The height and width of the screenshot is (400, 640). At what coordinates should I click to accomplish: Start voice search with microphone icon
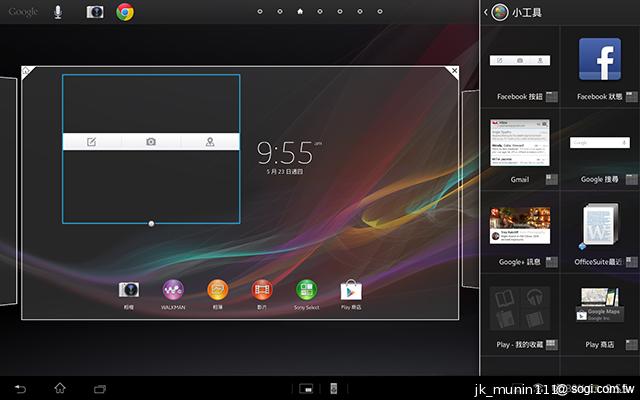click(x=58, y=12)
